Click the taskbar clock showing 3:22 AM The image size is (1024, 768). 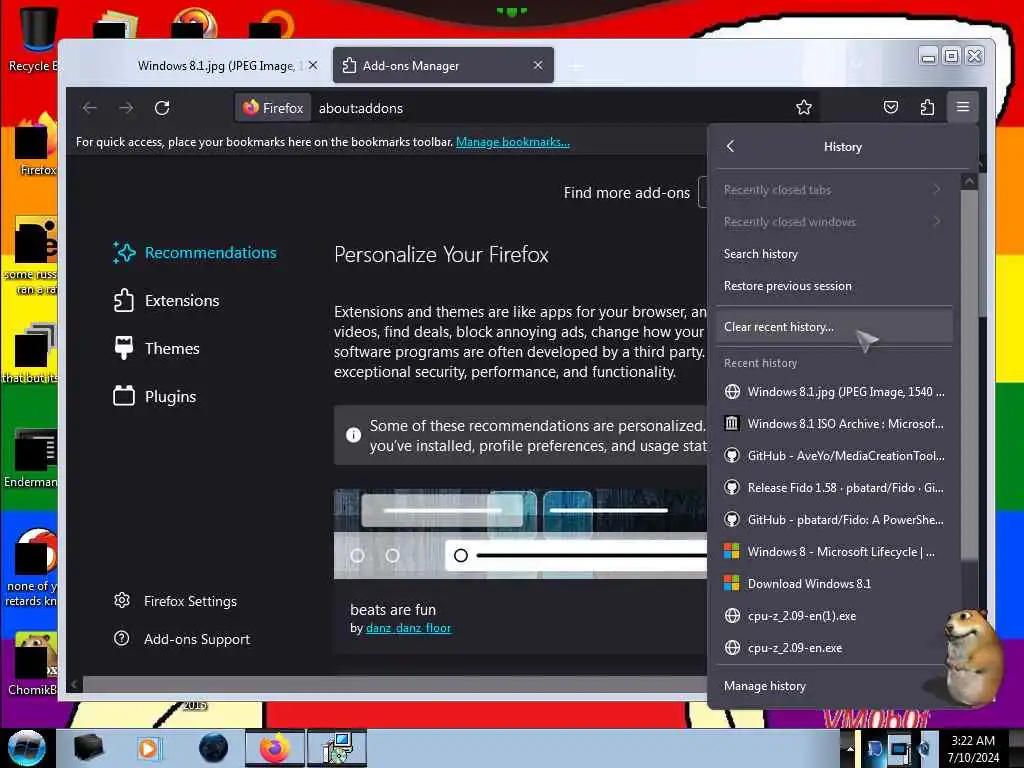[973, 748]
